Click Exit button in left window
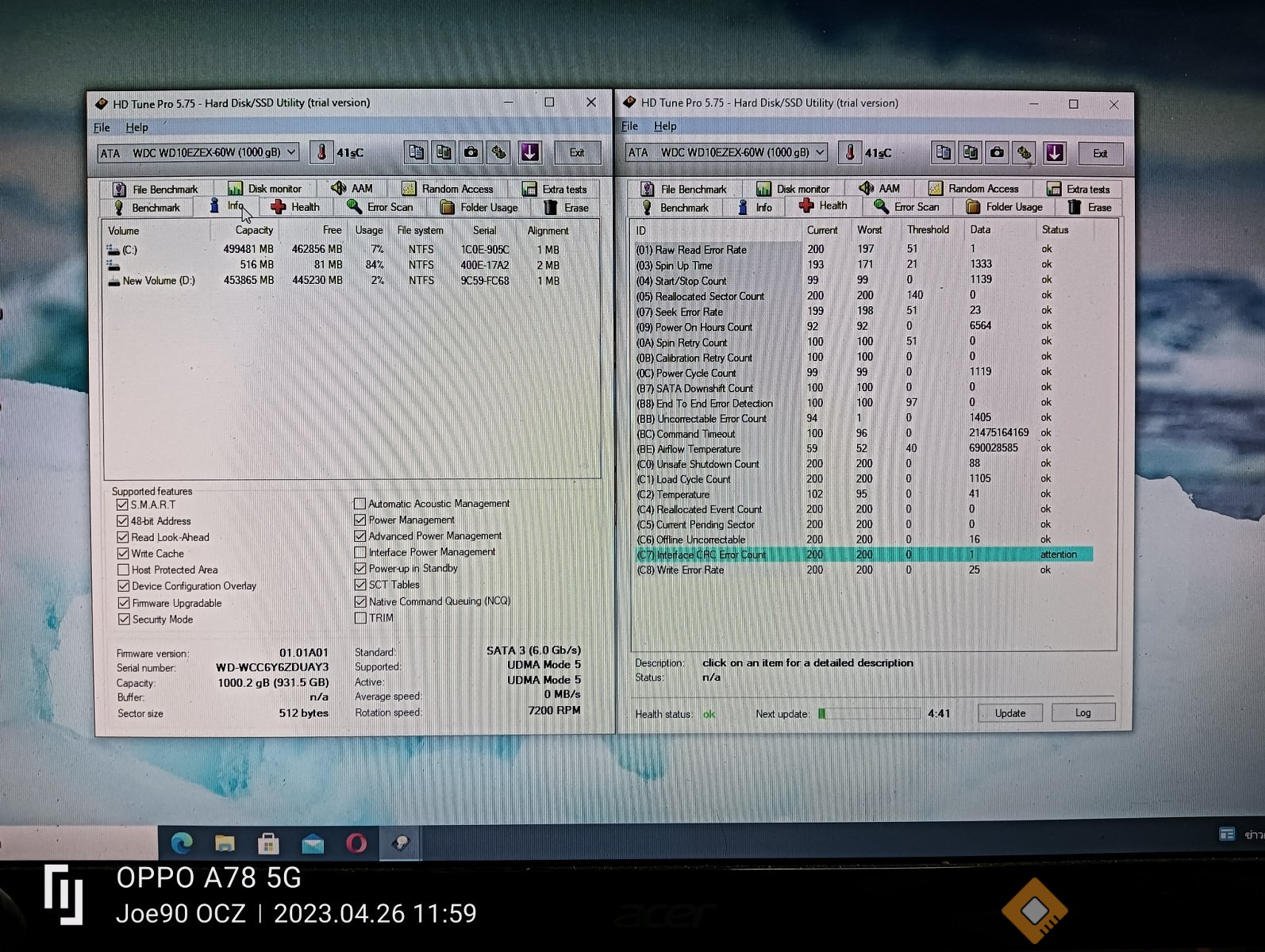 click(577, 153)
